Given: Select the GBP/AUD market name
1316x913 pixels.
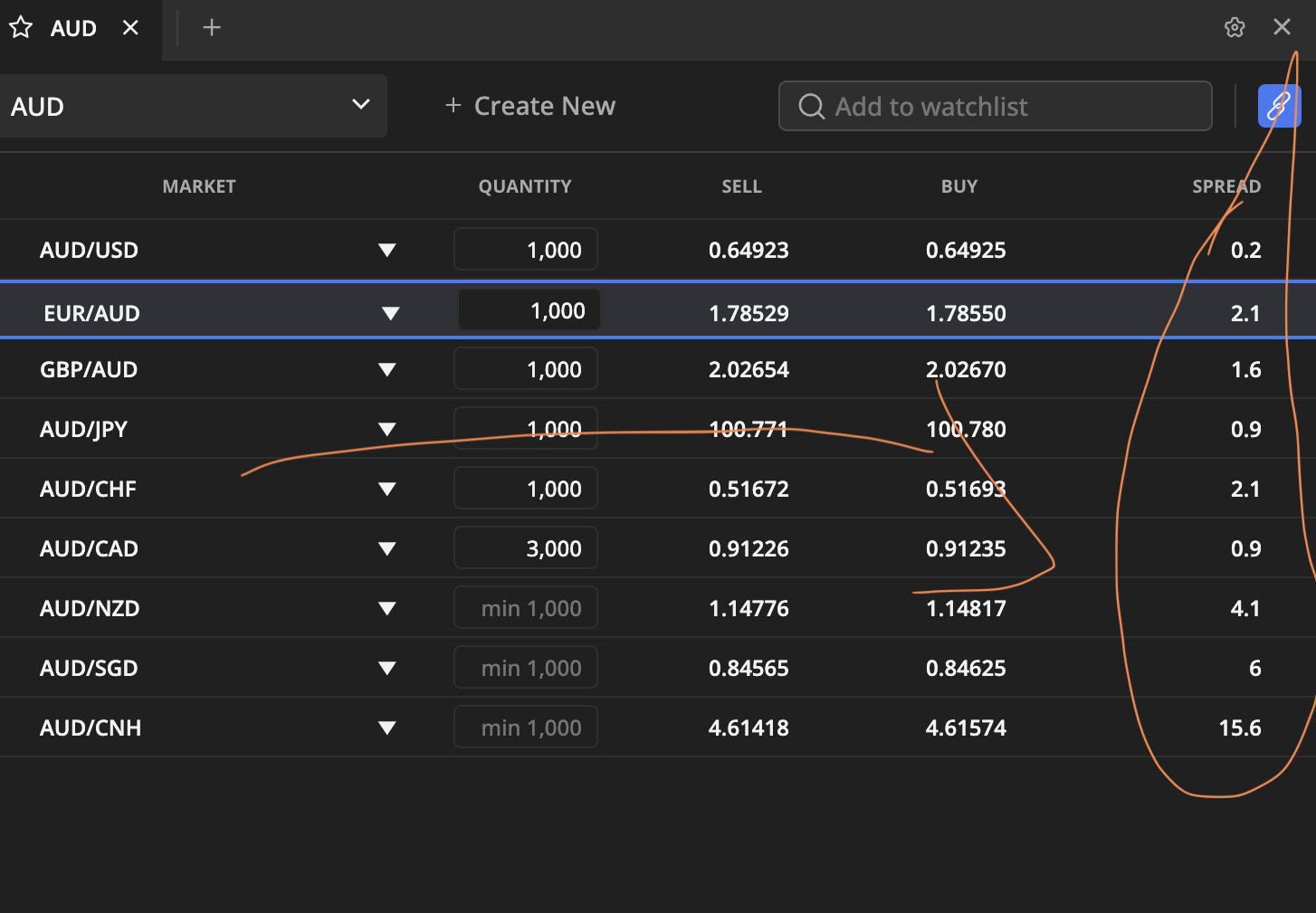Looking at the screenshot, I should [x=89, y=369].
